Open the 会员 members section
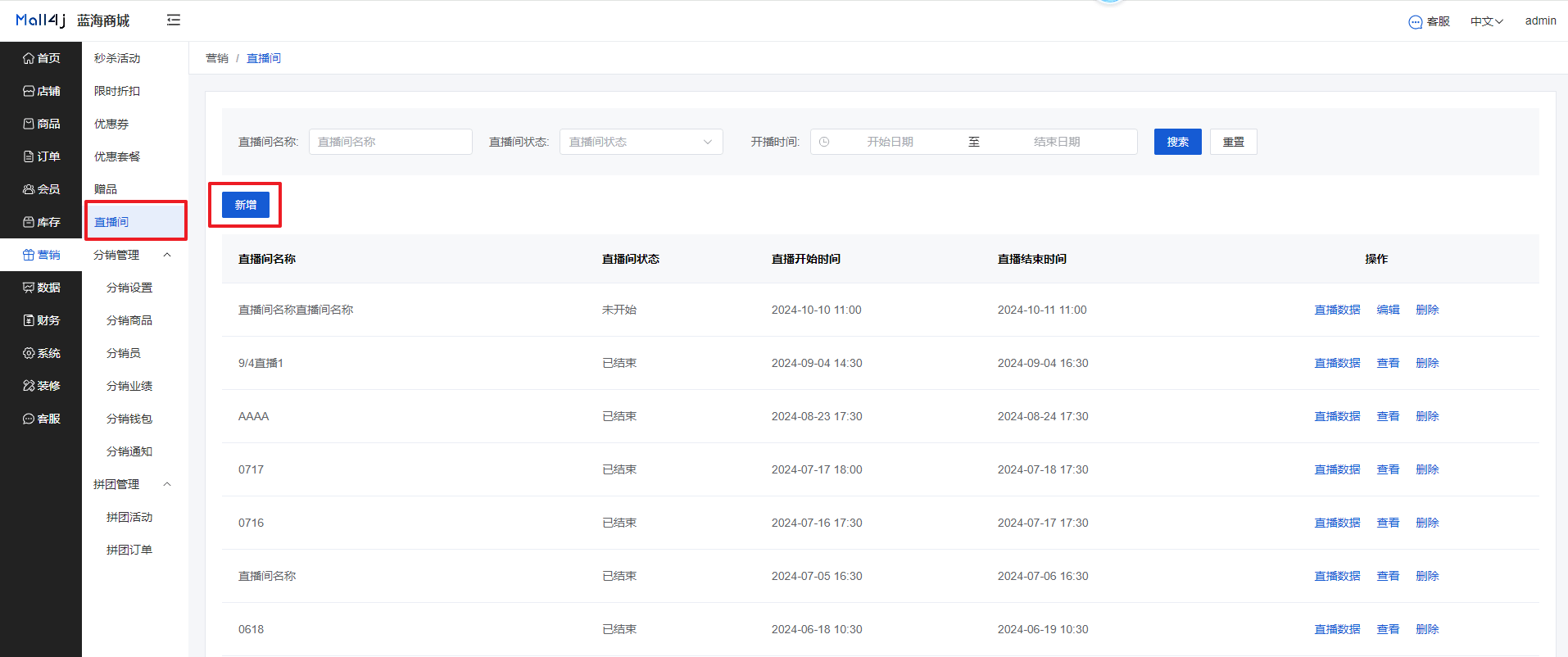 coord(41,189)
